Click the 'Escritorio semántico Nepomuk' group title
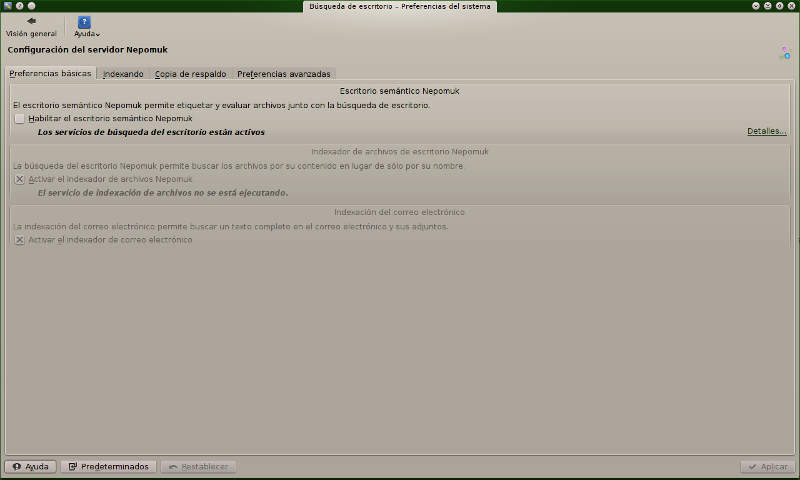The height and width of the screenshot is (480, 800). pyautogui.click(x=399, y=91)
